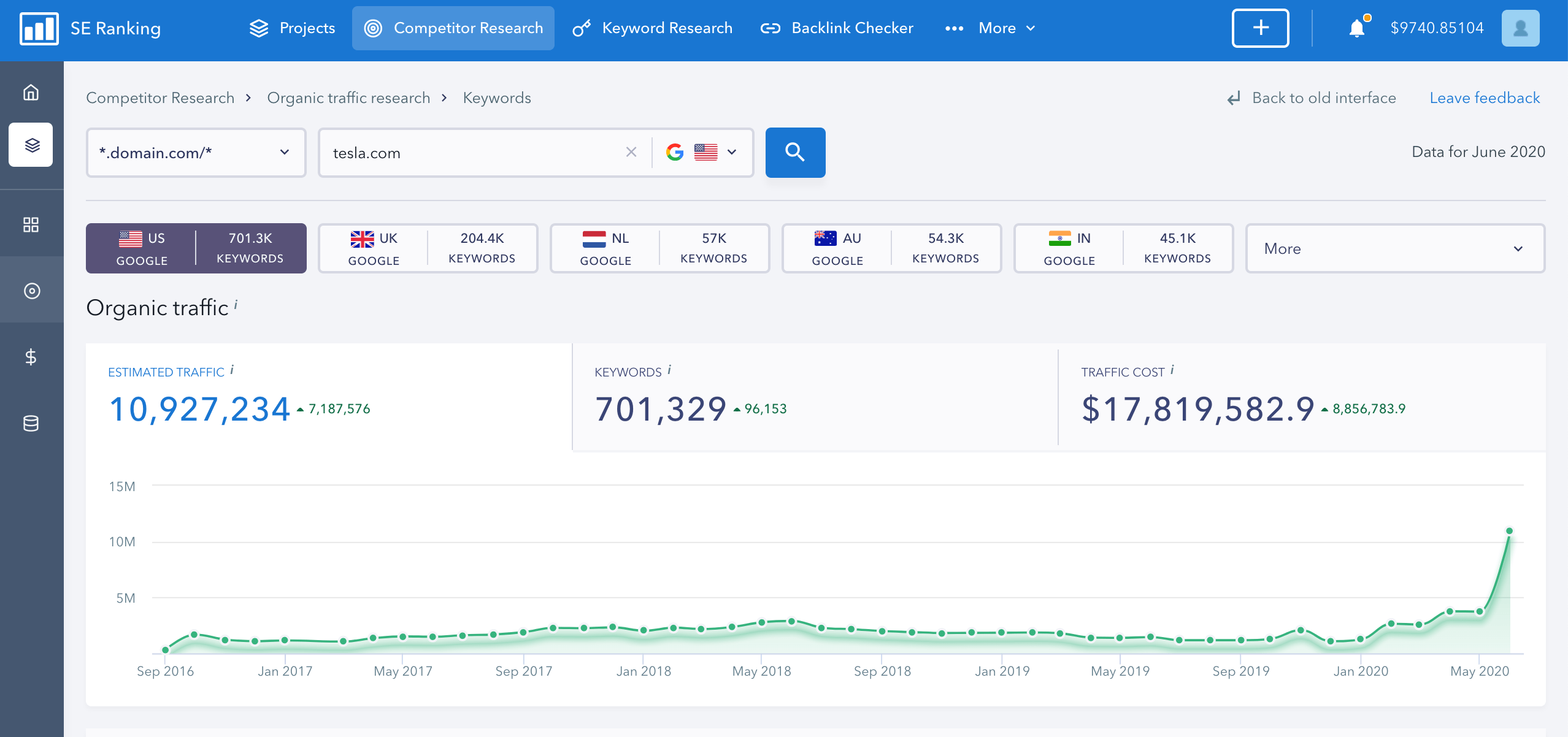Select the NL Google keywords option
Image resolution: width=1568 pixels, height=737 pixels.
pyautogui.click(x=660, y=248)
